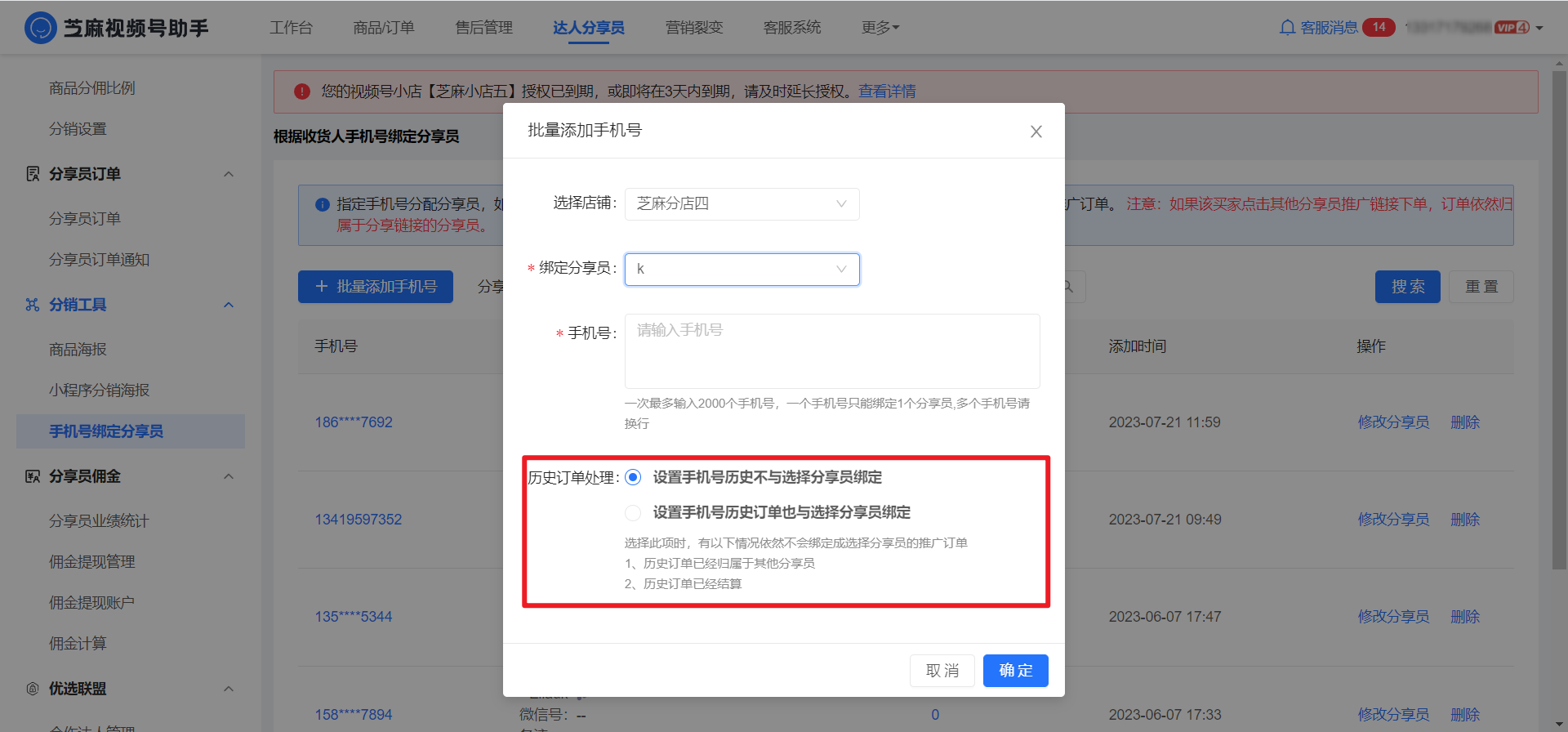Click the 分销工具 section icon in sidebar

pos(33,305)
